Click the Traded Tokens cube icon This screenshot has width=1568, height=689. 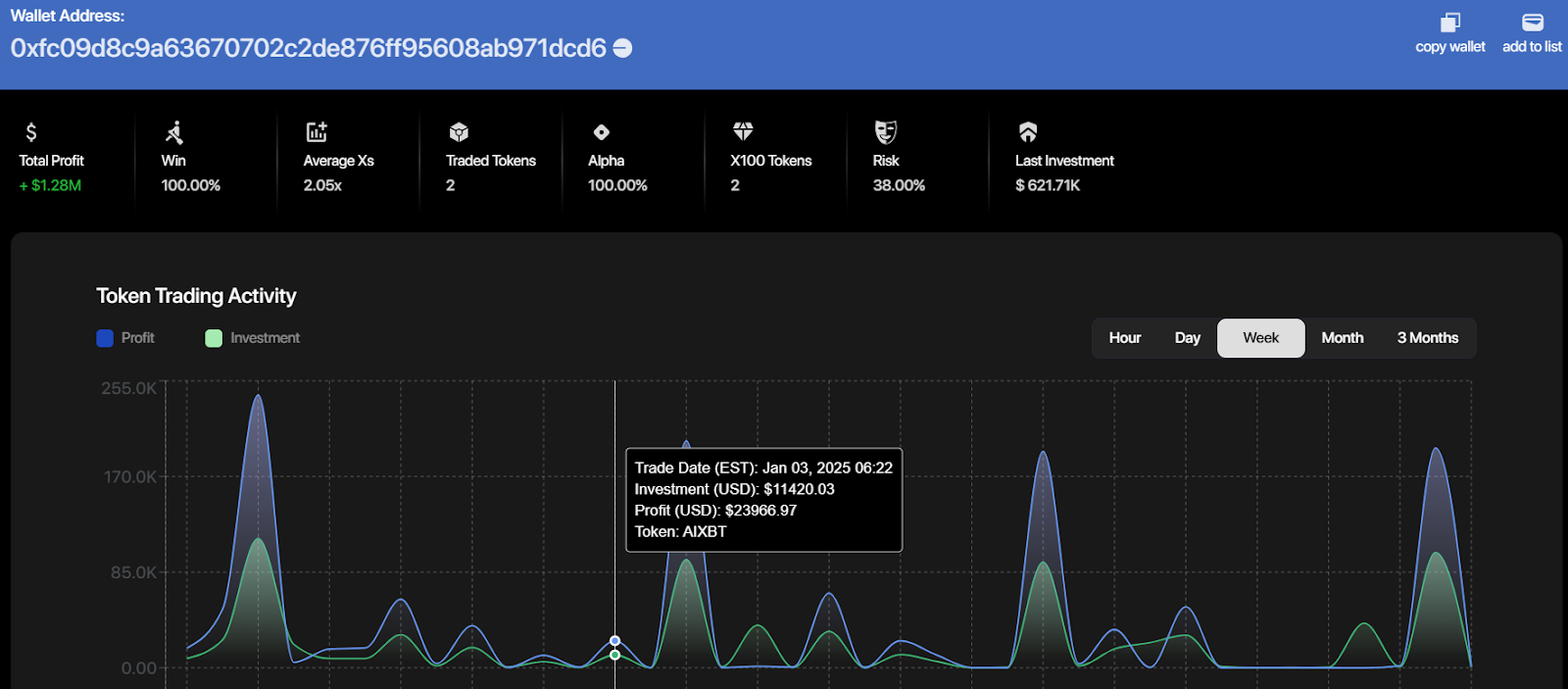point(459,132)
